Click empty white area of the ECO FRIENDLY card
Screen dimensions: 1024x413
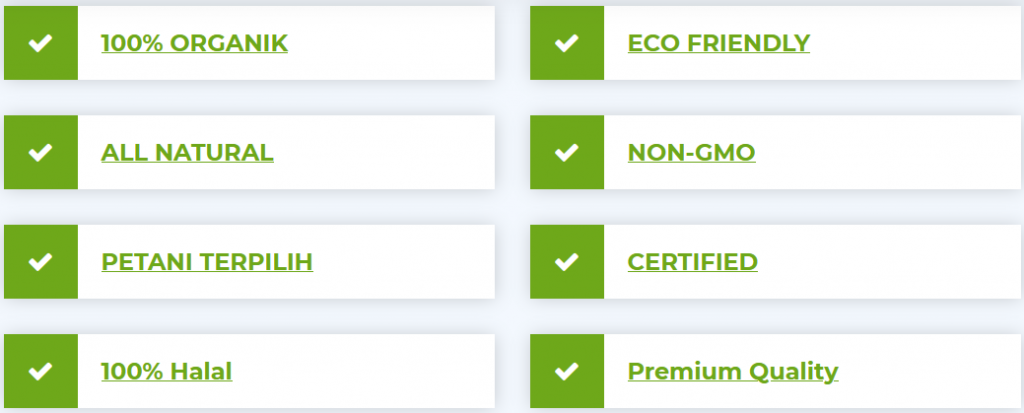920,43
